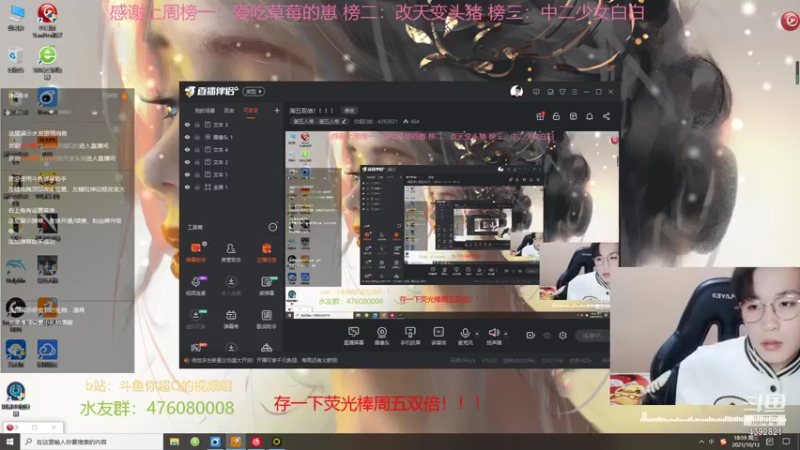Open the user avatar in title bar

516,92
